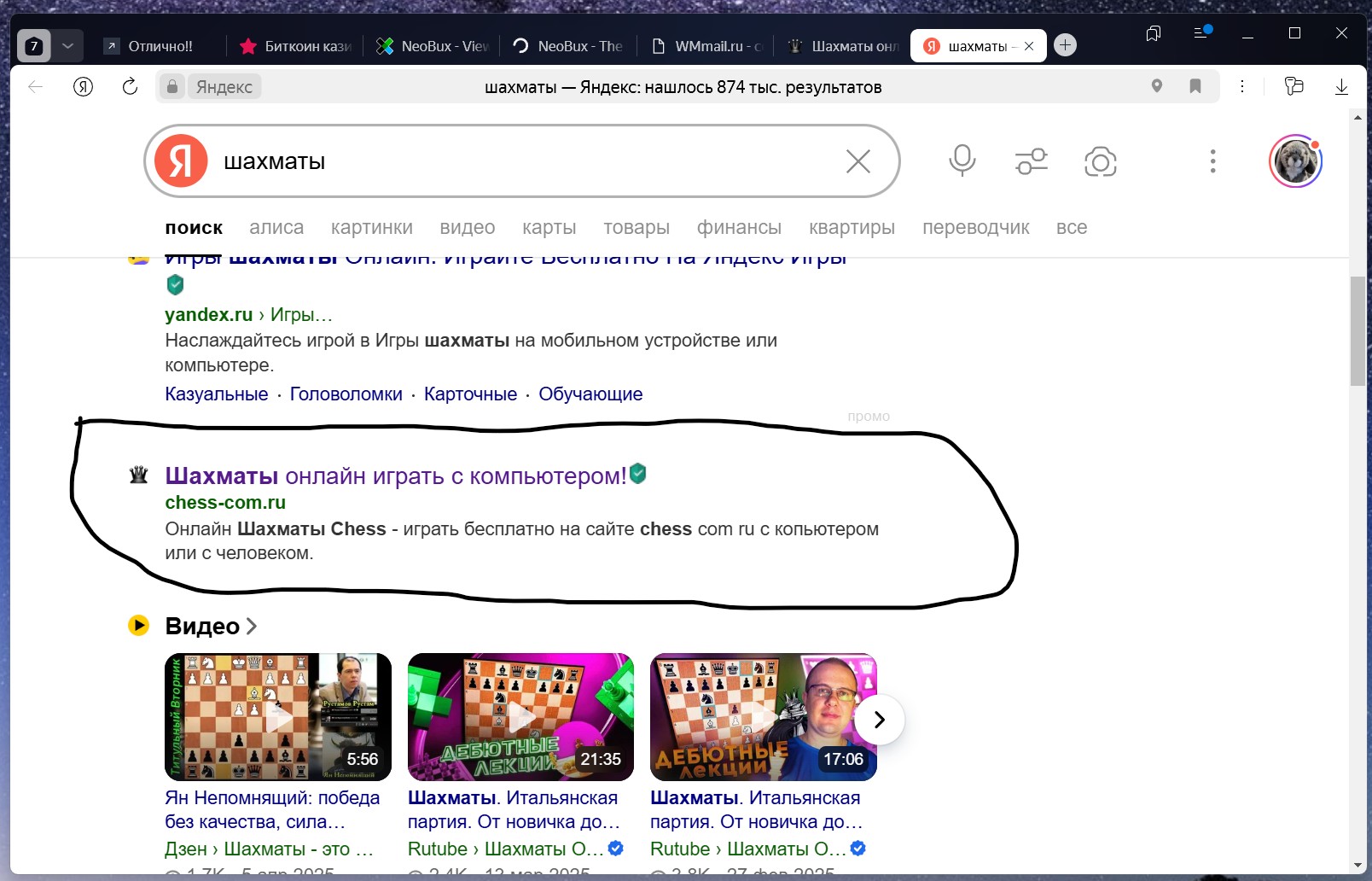Click the page vertical scrollbar thumb
The width and height of the screenshot is (1372, 881).
[x=1357, y=331]
